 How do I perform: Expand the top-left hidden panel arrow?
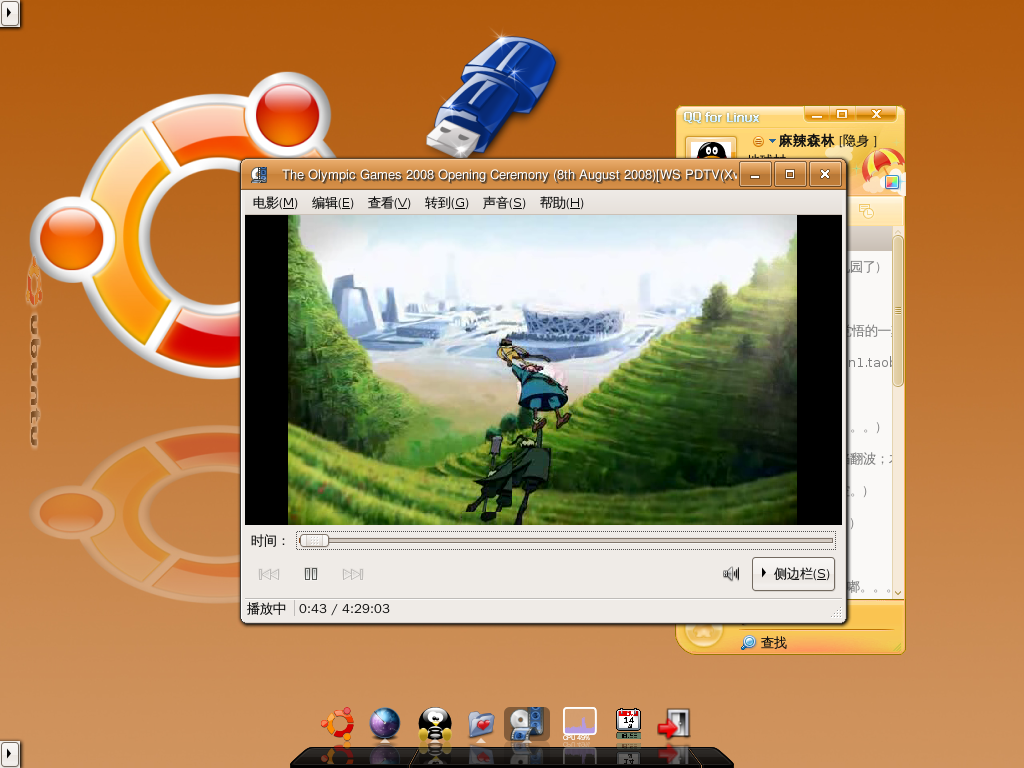coord(10,12)
